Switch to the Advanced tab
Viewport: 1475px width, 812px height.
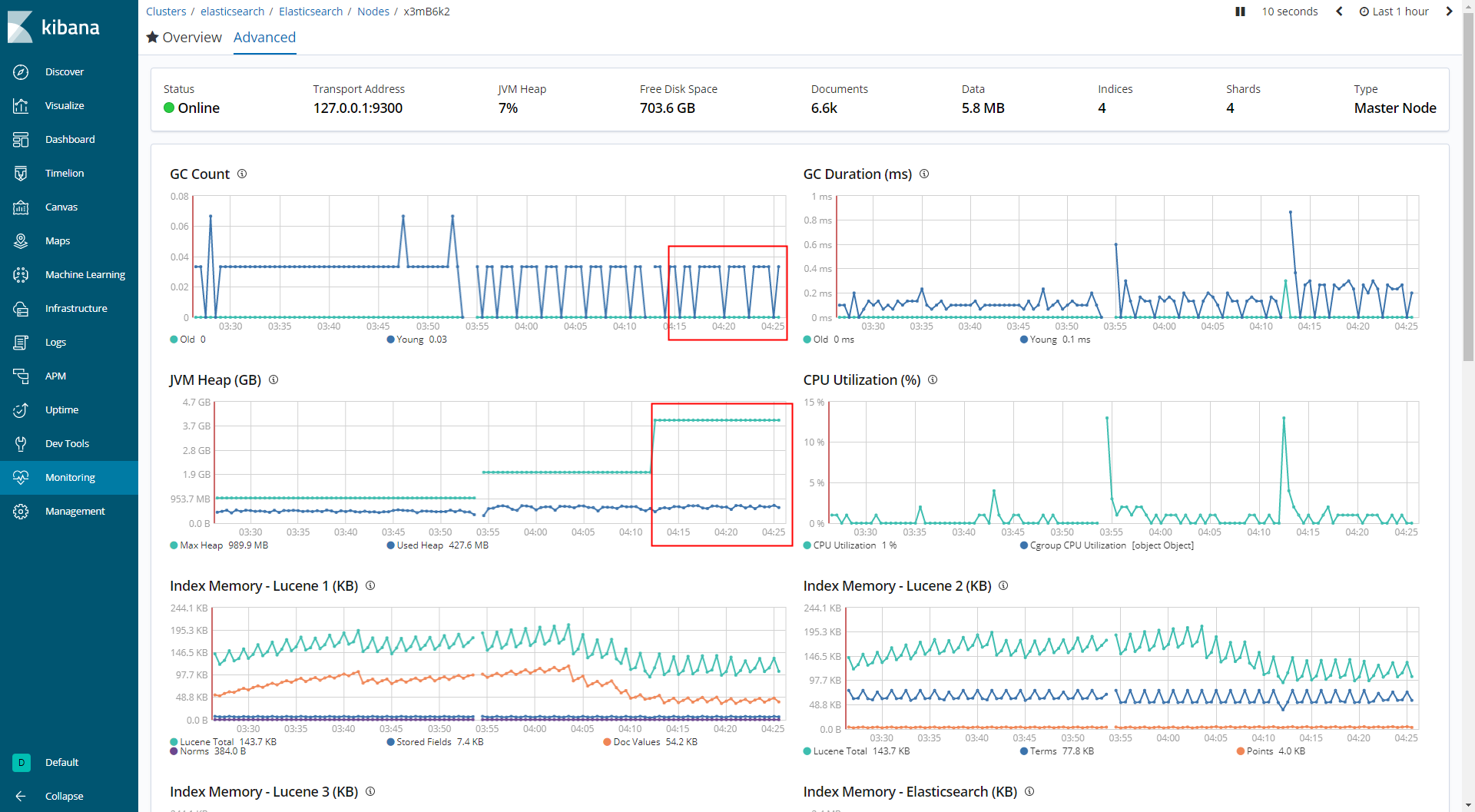click(264, 38)
